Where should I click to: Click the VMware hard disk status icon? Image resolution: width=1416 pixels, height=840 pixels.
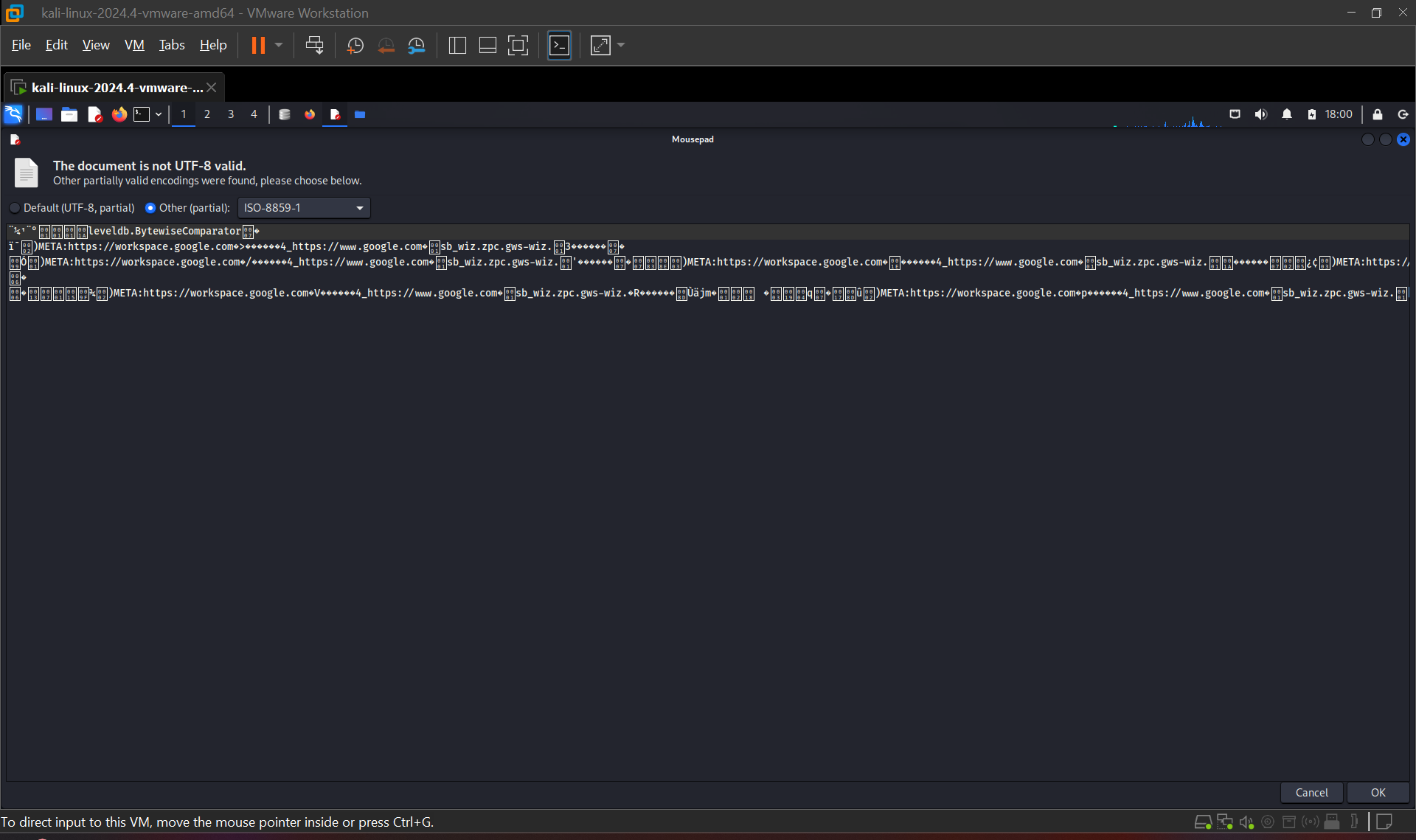tap(1203, 822)
